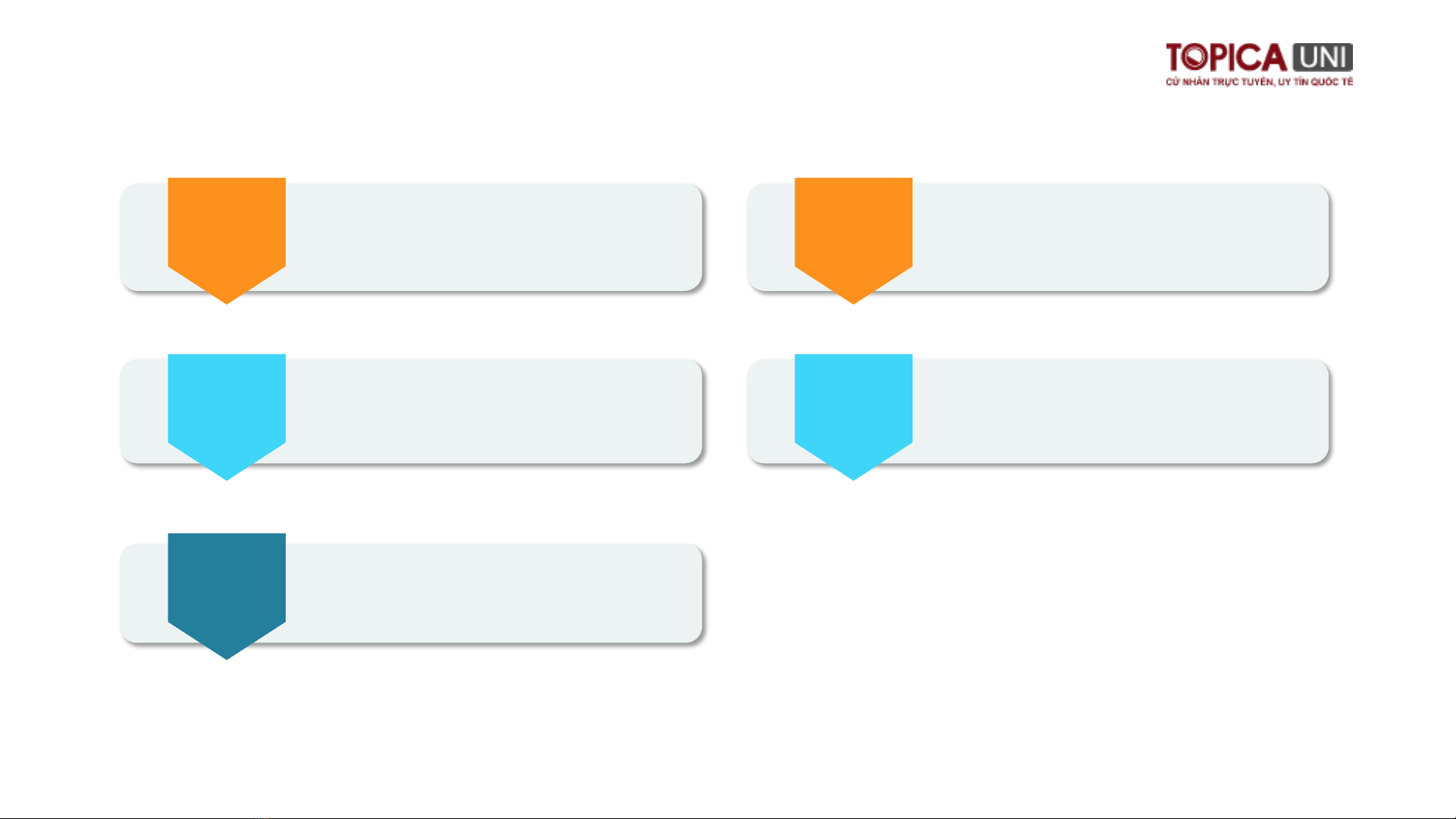This screenshot has height=819, width=1456.
Task: Click the thin black line at the slide bottom
Action: (728, 817)
